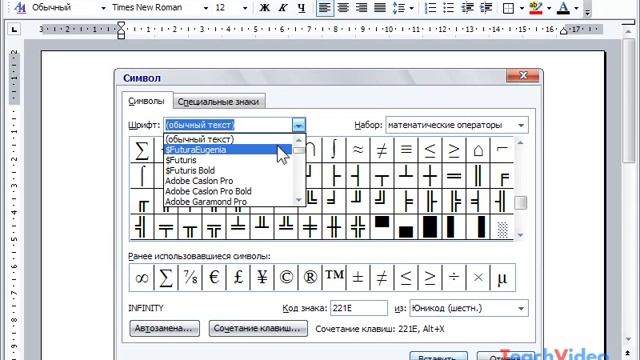Click the first line indent ruler marker
Image resolution: width=640 pixels, height=360 pixels.
tap(121, 25)
